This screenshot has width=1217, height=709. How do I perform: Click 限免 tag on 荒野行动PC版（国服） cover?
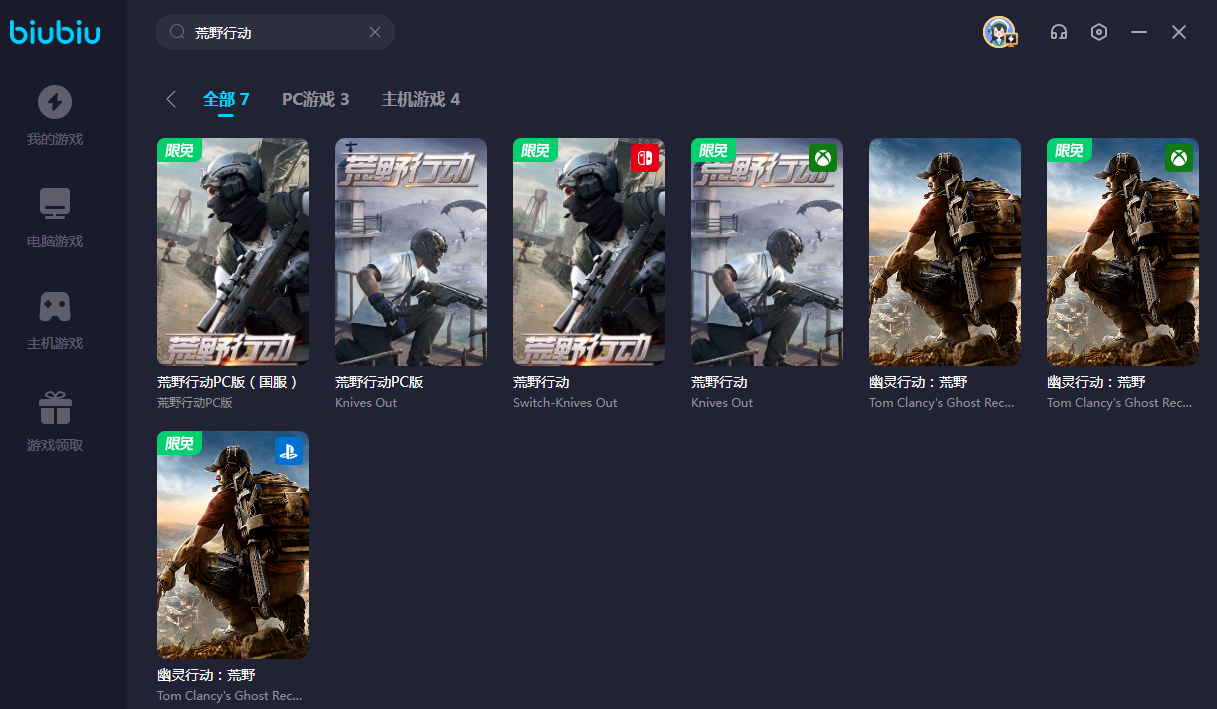(180, 150)
